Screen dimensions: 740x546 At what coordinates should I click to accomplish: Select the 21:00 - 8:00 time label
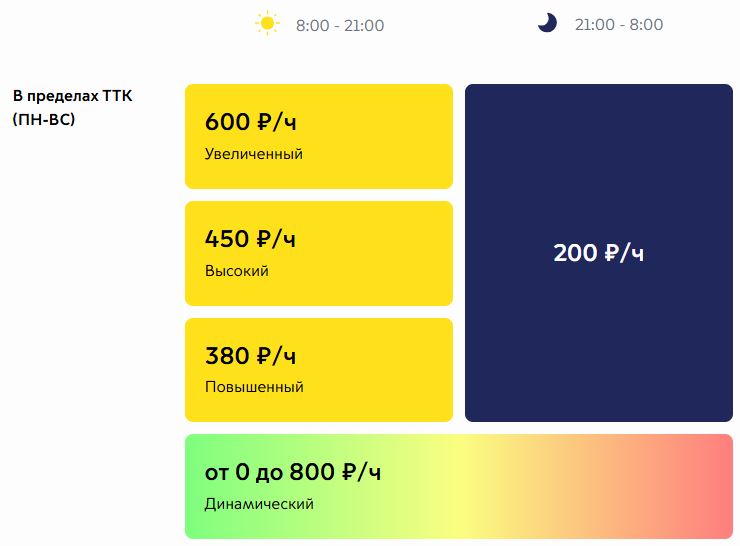click(x=619, y=24)
